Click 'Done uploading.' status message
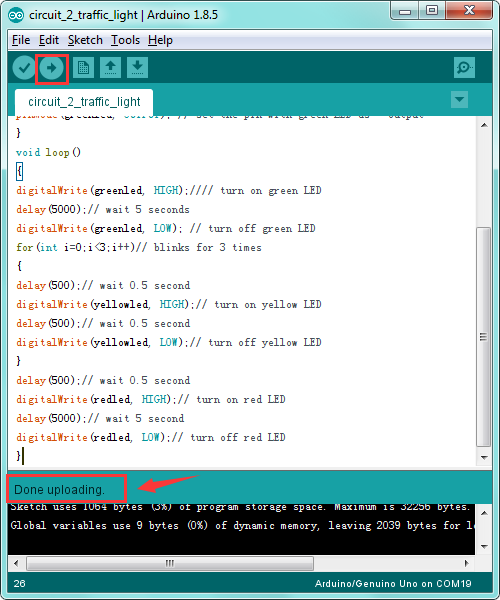The image size is (500, 600). tap(59, 489)
